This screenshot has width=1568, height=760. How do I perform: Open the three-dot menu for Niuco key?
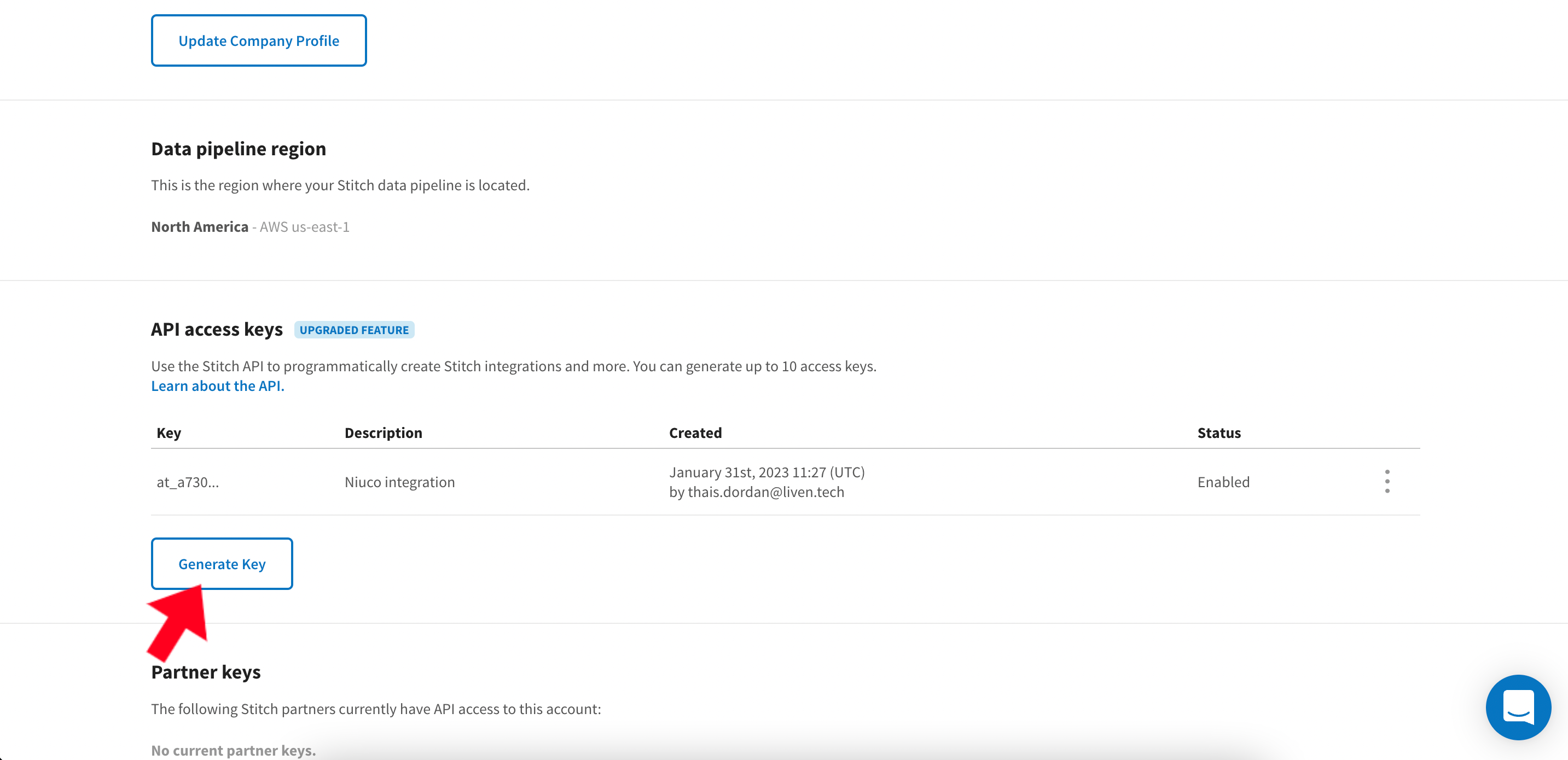(x=1386, y=481)
